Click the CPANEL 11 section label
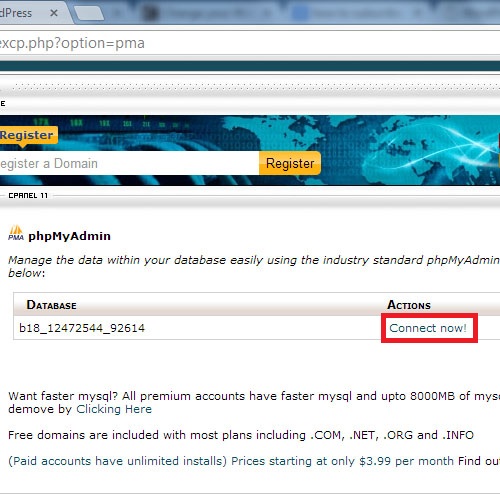500x500 pixels. [28, 196]
